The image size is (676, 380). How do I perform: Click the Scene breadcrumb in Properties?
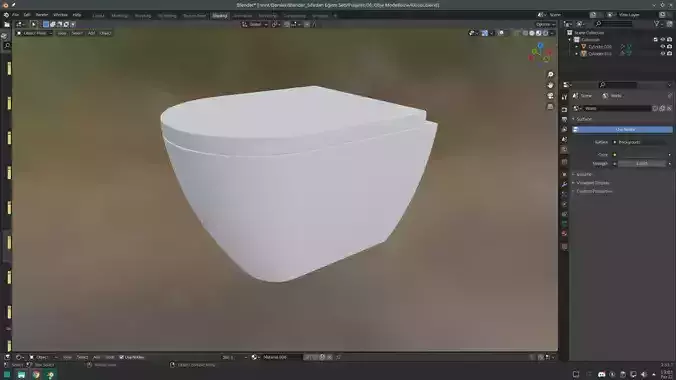pyautogui.click(x=582, y=96)
